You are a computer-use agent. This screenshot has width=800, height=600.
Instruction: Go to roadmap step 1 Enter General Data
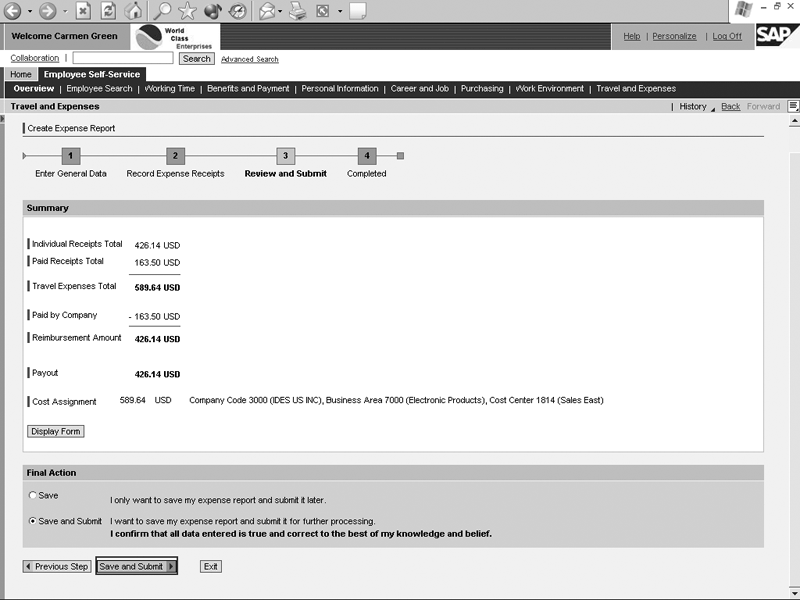click(71, 156)
